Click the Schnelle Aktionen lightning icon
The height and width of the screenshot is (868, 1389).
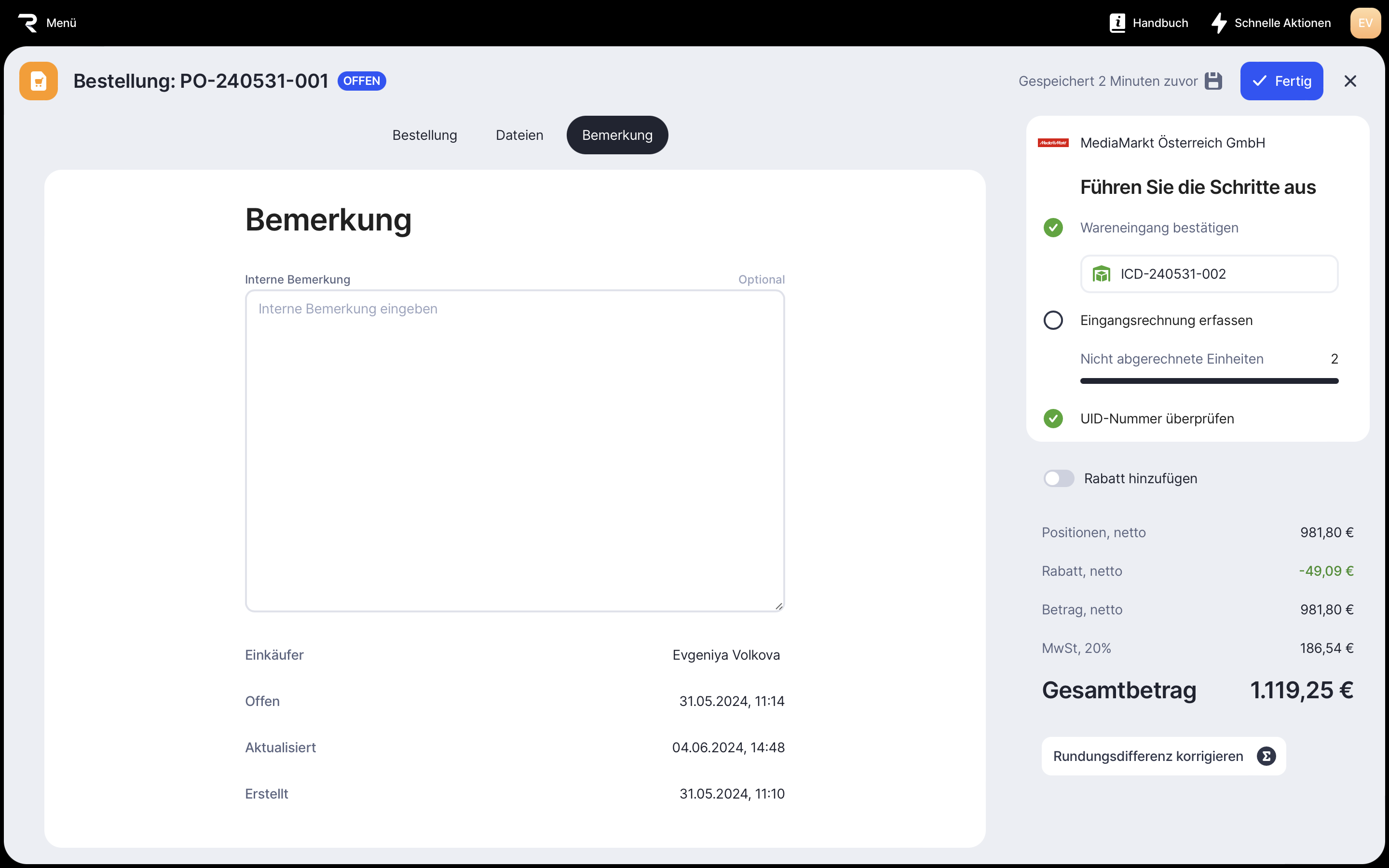1219,23
